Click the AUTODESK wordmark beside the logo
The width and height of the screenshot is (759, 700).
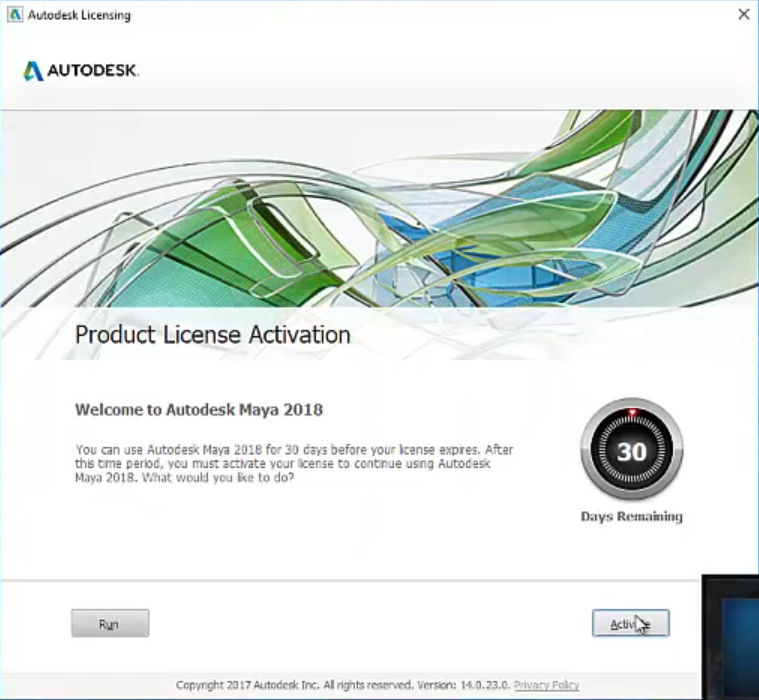[94, 71]
